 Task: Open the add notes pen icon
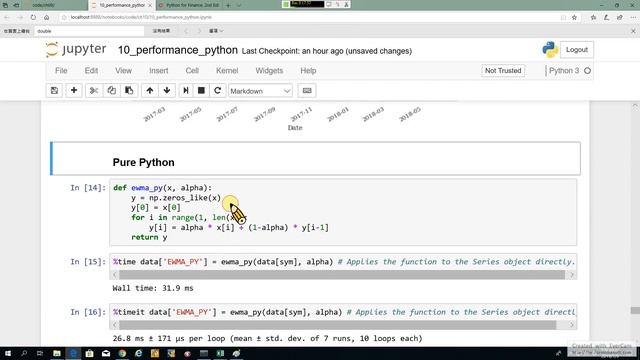[x=607, y=17]
